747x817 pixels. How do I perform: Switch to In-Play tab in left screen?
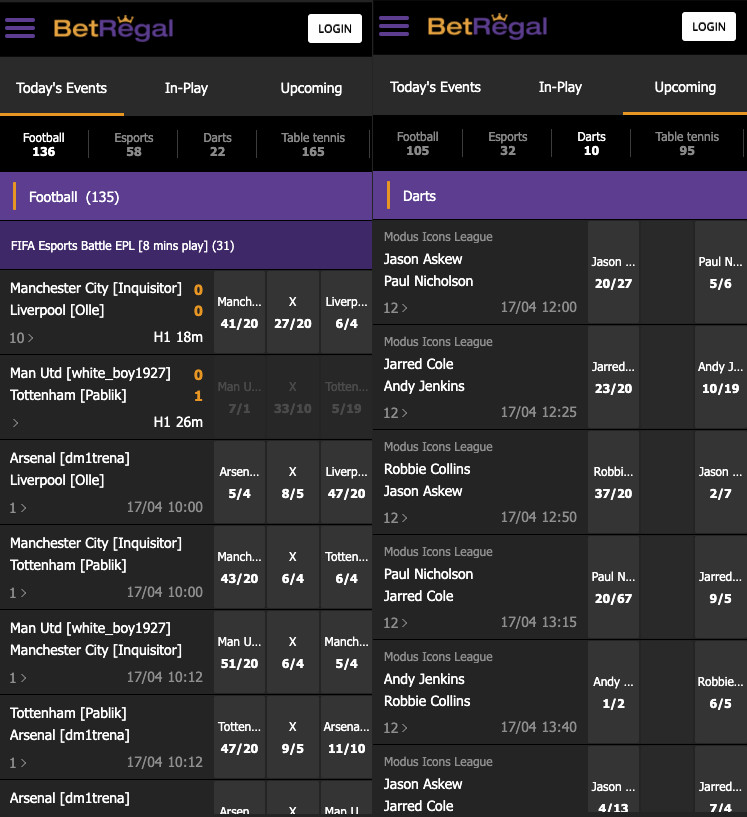tap(186, 88)
